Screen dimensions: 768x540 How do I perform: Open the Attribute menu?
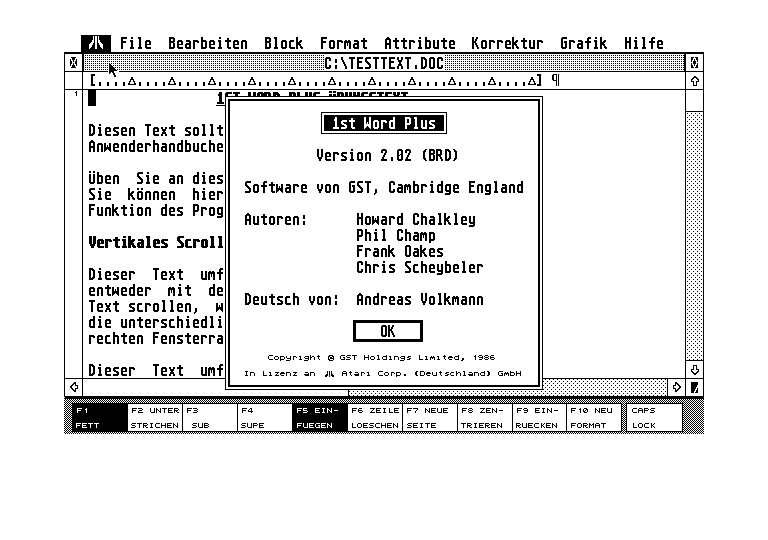[420, 43]
